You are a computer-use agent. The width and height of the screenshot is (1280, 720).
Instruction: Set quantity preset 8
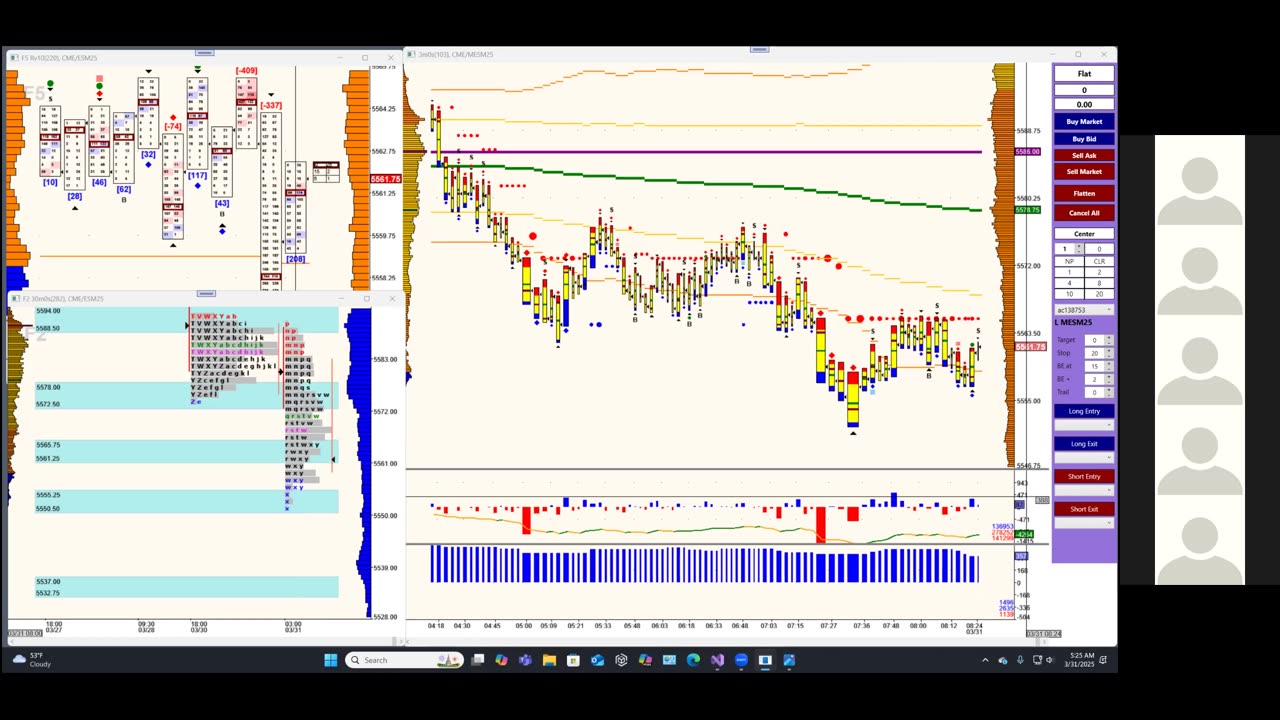click(1099, 283)
